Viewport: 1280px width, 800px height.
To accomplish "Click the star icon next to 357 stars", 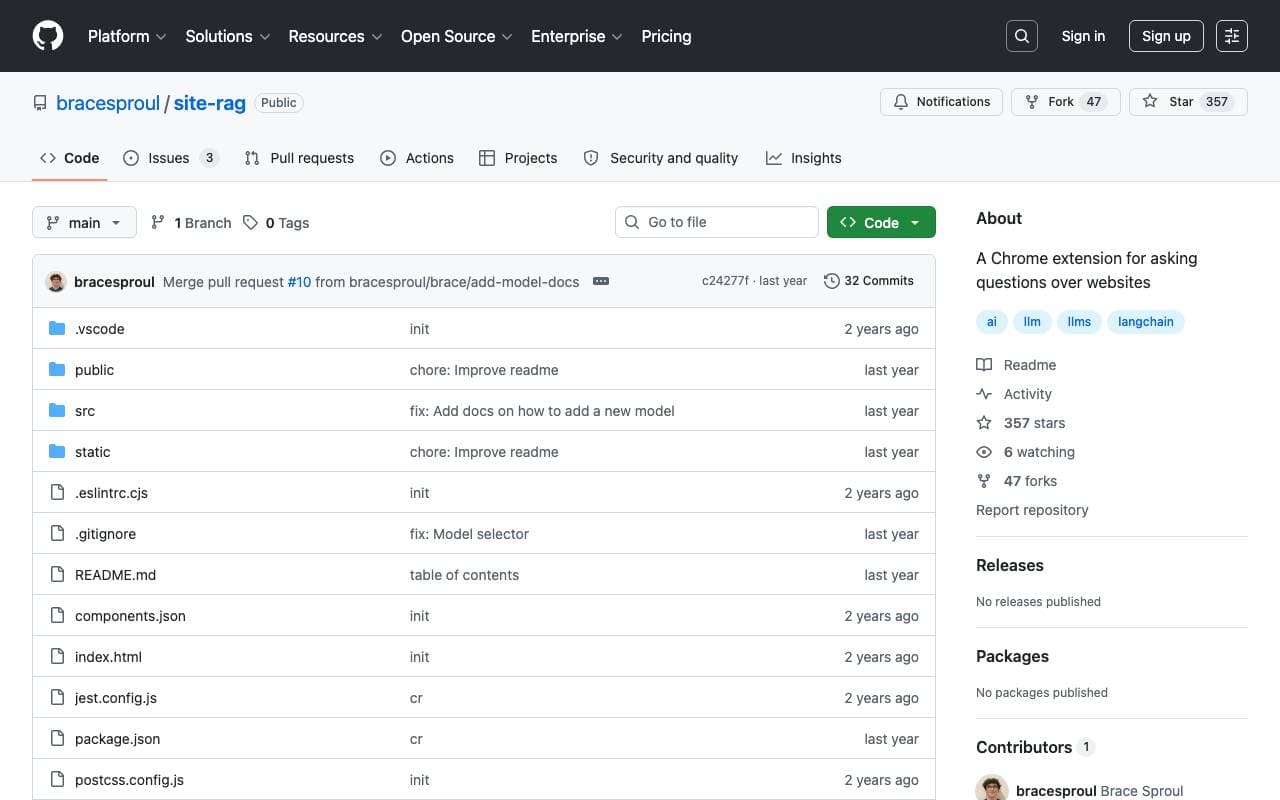I will pos(984,423).
